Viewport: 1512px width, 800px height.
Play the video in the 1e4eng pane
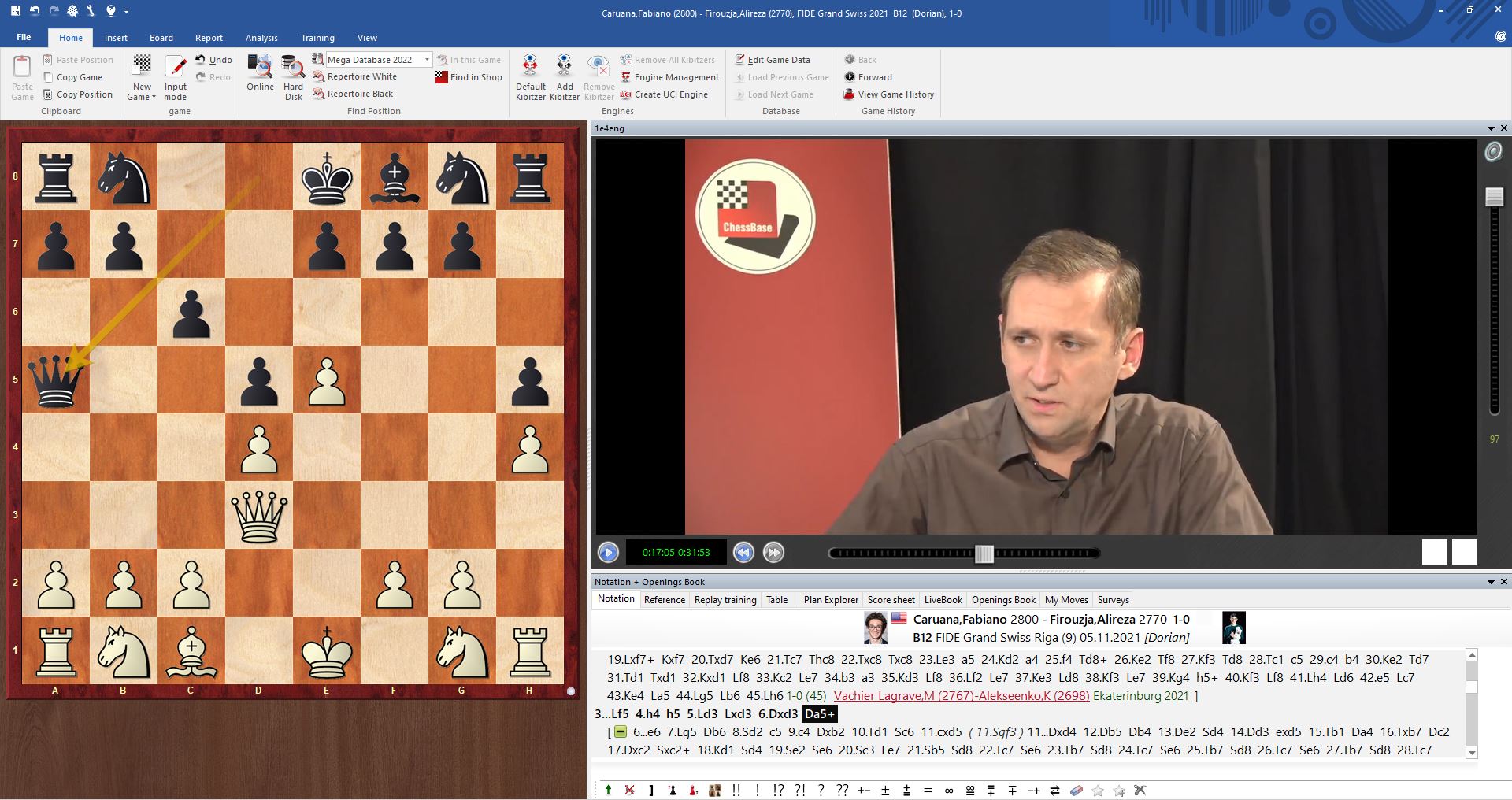608,553
